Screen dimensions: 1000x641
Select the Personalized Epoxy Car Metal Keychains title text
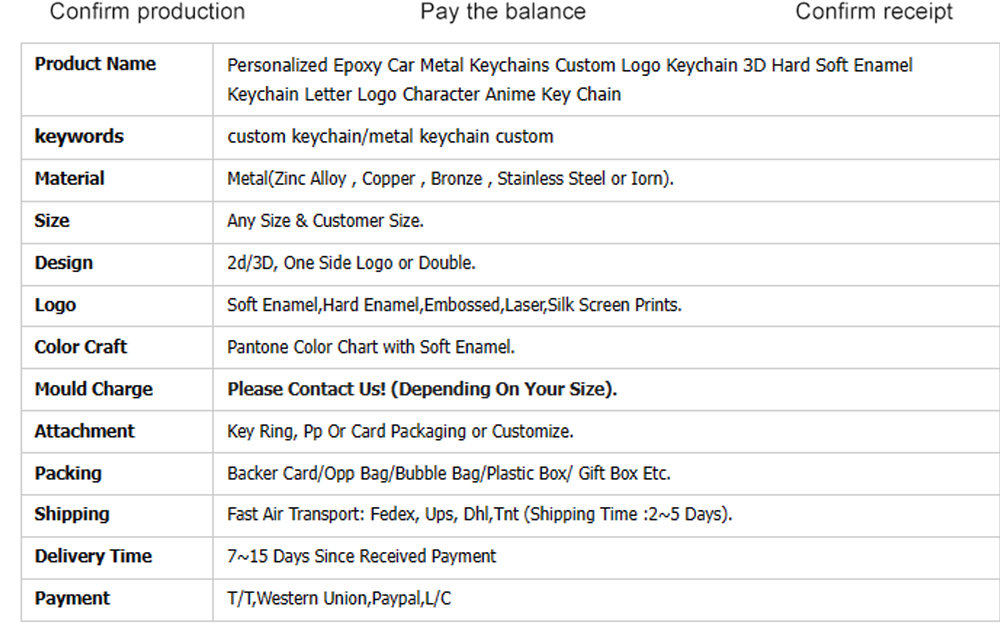pos(570,80)
